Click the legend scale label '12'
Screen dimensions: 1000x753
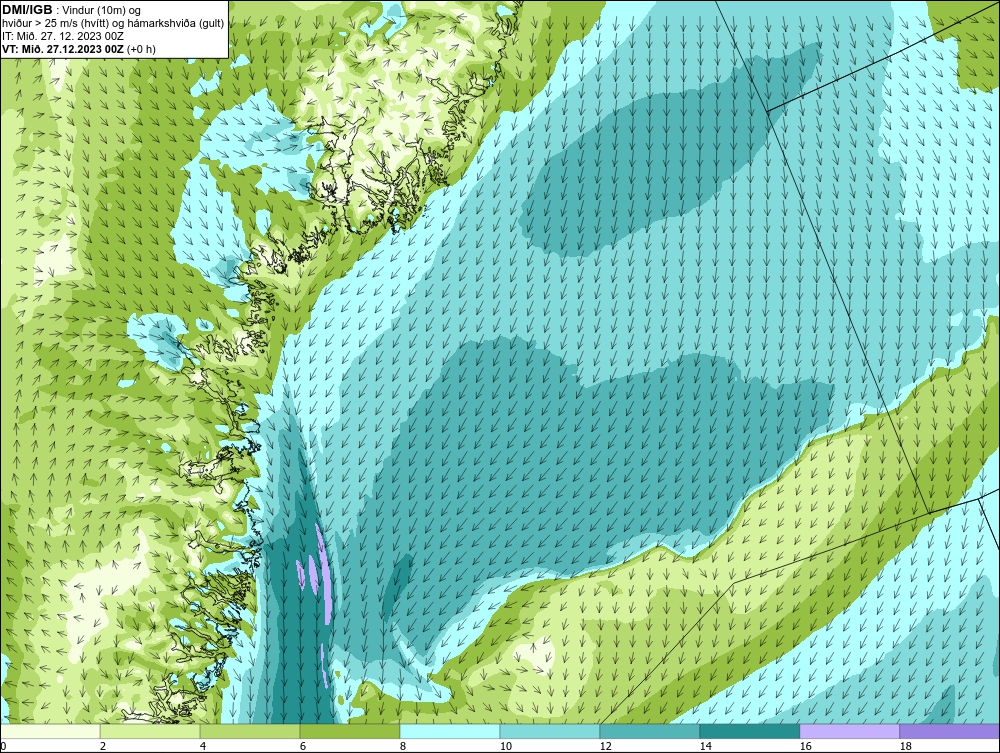[605, 746]
